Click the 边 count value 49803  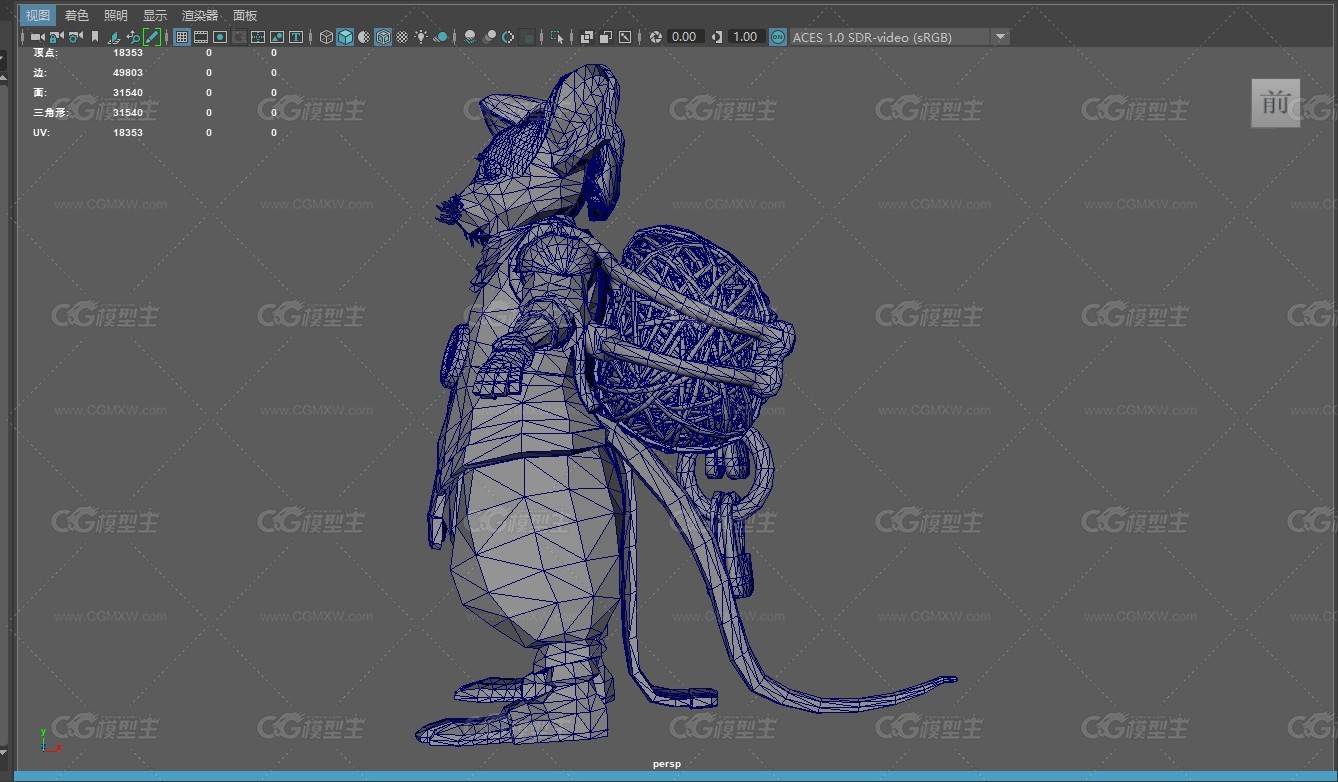(128, 72)
